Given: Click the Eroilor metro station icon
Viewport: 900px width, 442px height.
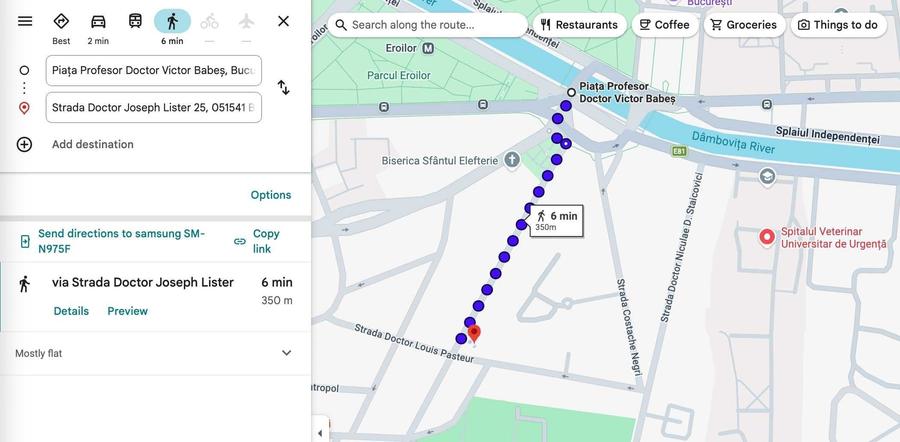Looking at the screenshot, I should click(428, 49).
